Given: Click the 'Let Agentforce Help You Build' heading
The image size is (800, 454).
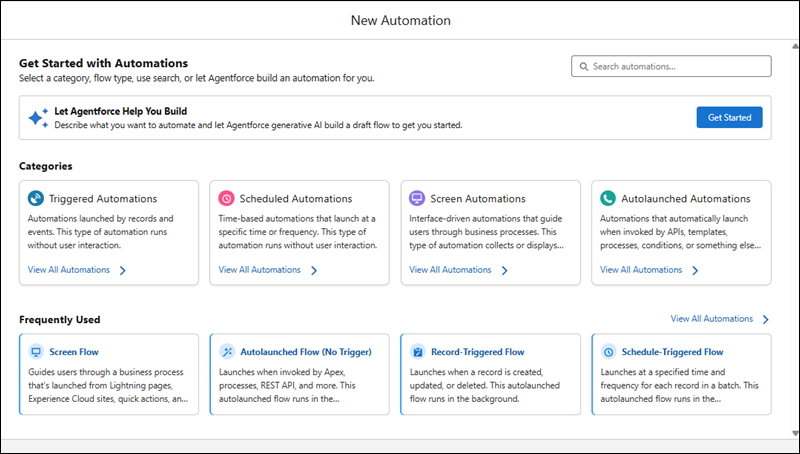Looking at the screenshot, I should tap(121, 111).
